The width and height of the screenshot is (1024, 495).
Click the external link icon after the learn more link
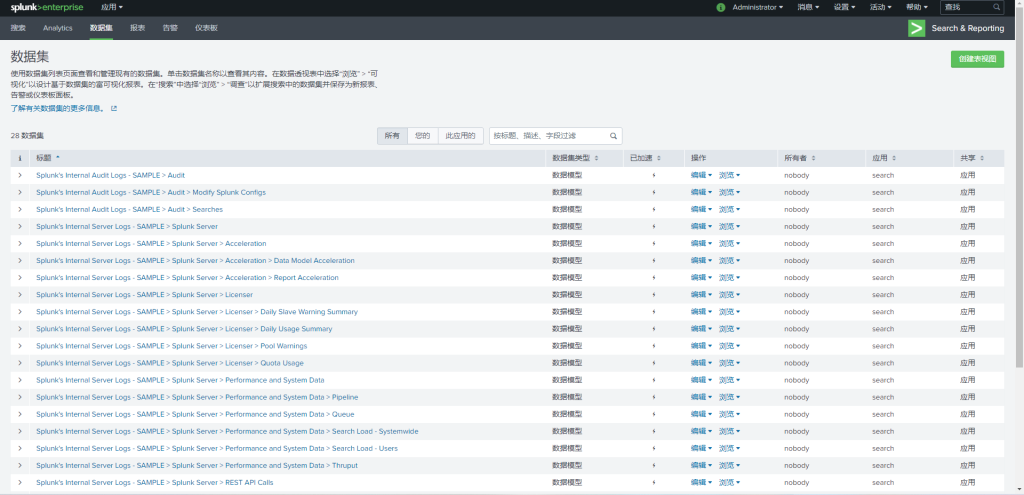click(x=114, y=108)
